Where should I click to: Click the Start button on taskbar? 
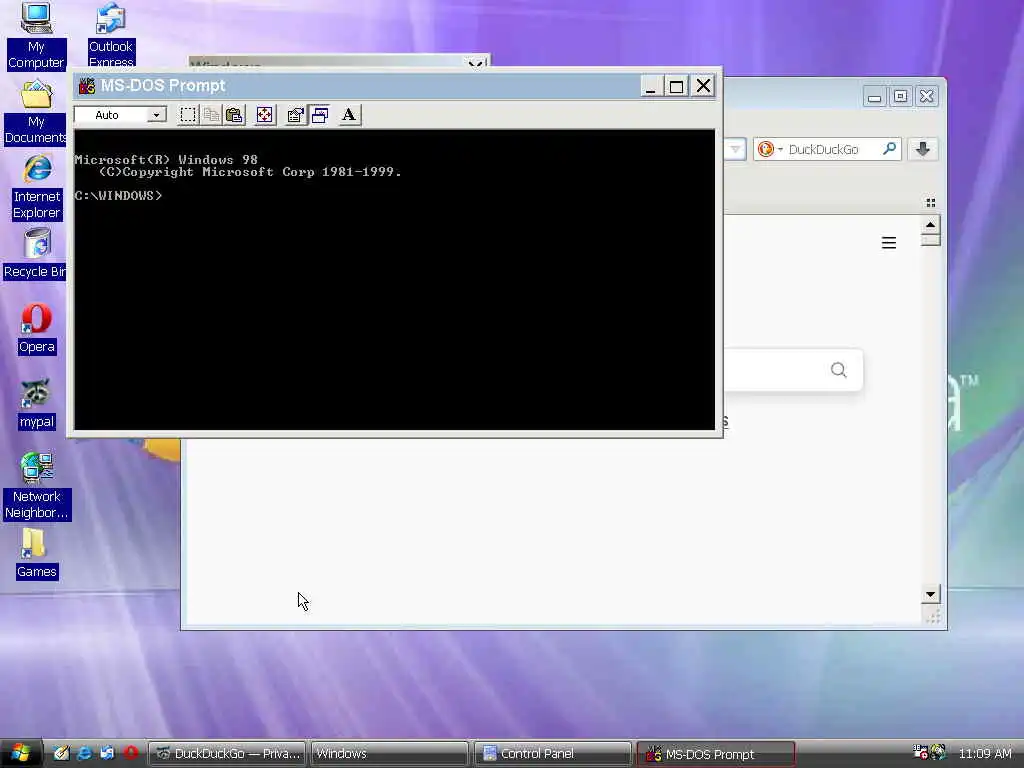(x=21, y=754)
